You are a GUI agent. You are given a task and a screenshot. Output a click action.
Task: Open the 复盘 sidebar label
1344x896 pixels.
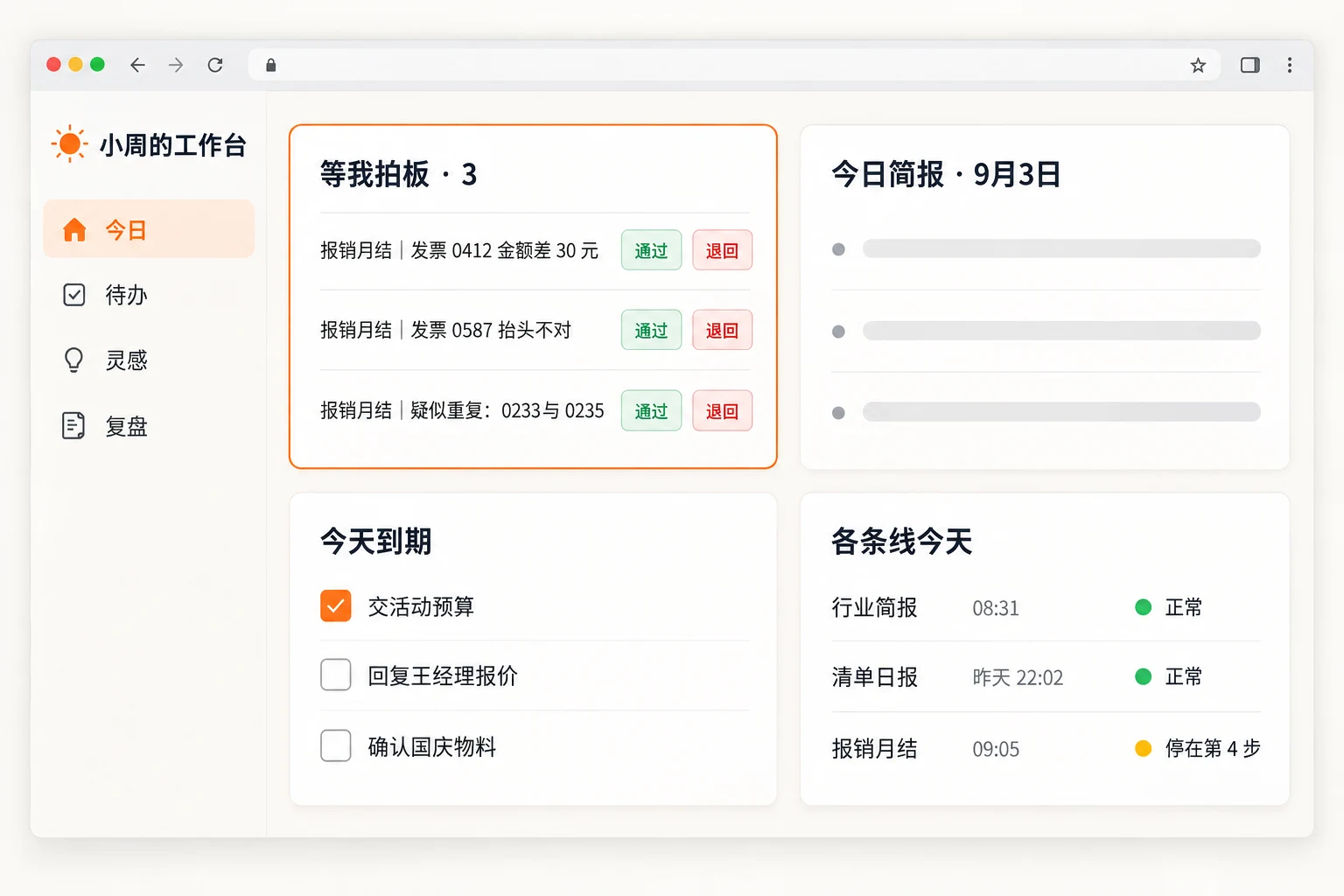click(126, 426)
